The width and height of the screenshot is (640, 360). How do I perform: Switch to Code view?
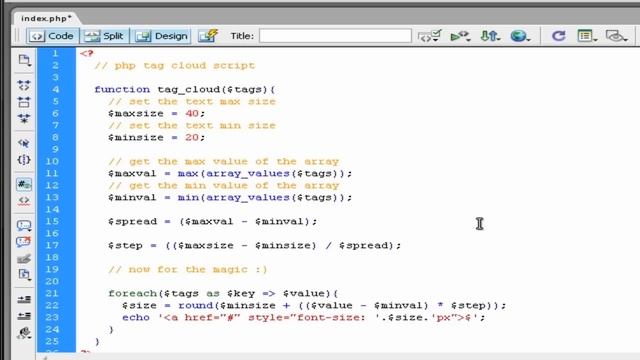[53, 36]
